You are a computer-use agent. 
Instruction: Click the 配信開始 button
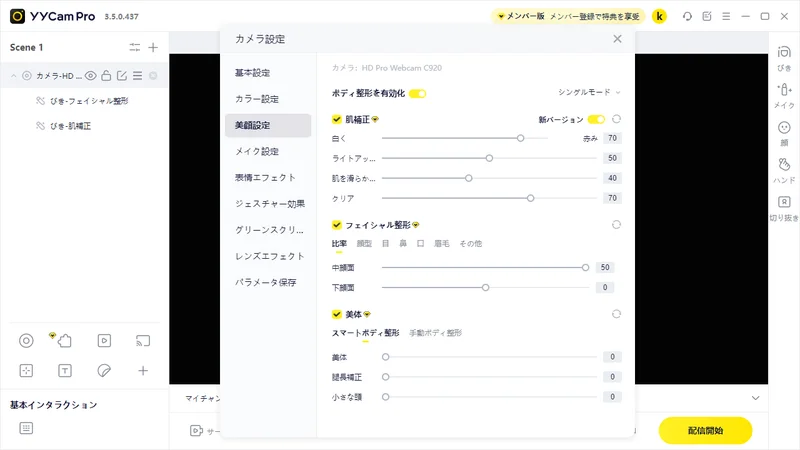click(x=705, y=431)
